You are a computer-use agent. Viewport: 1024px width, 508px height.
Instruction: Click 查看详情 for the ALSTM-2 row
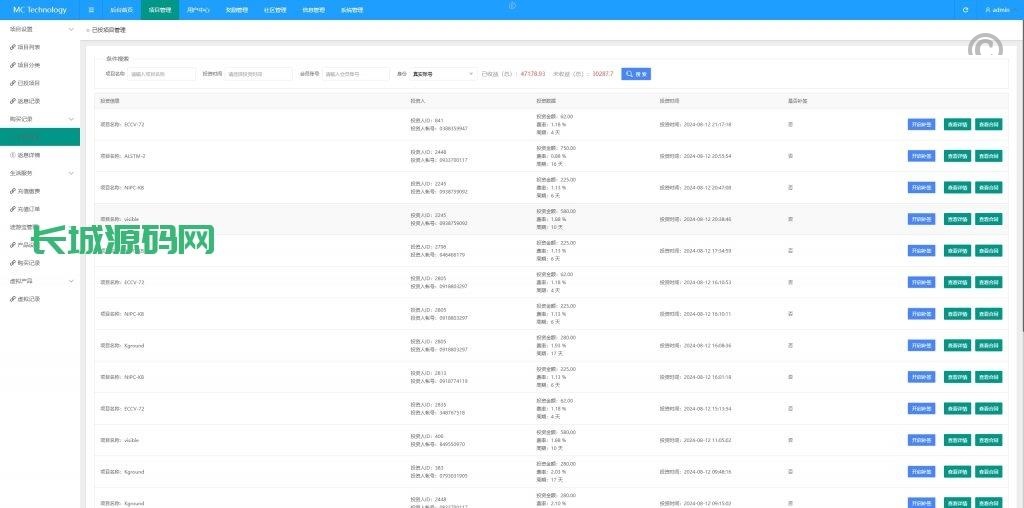point(957,156)
